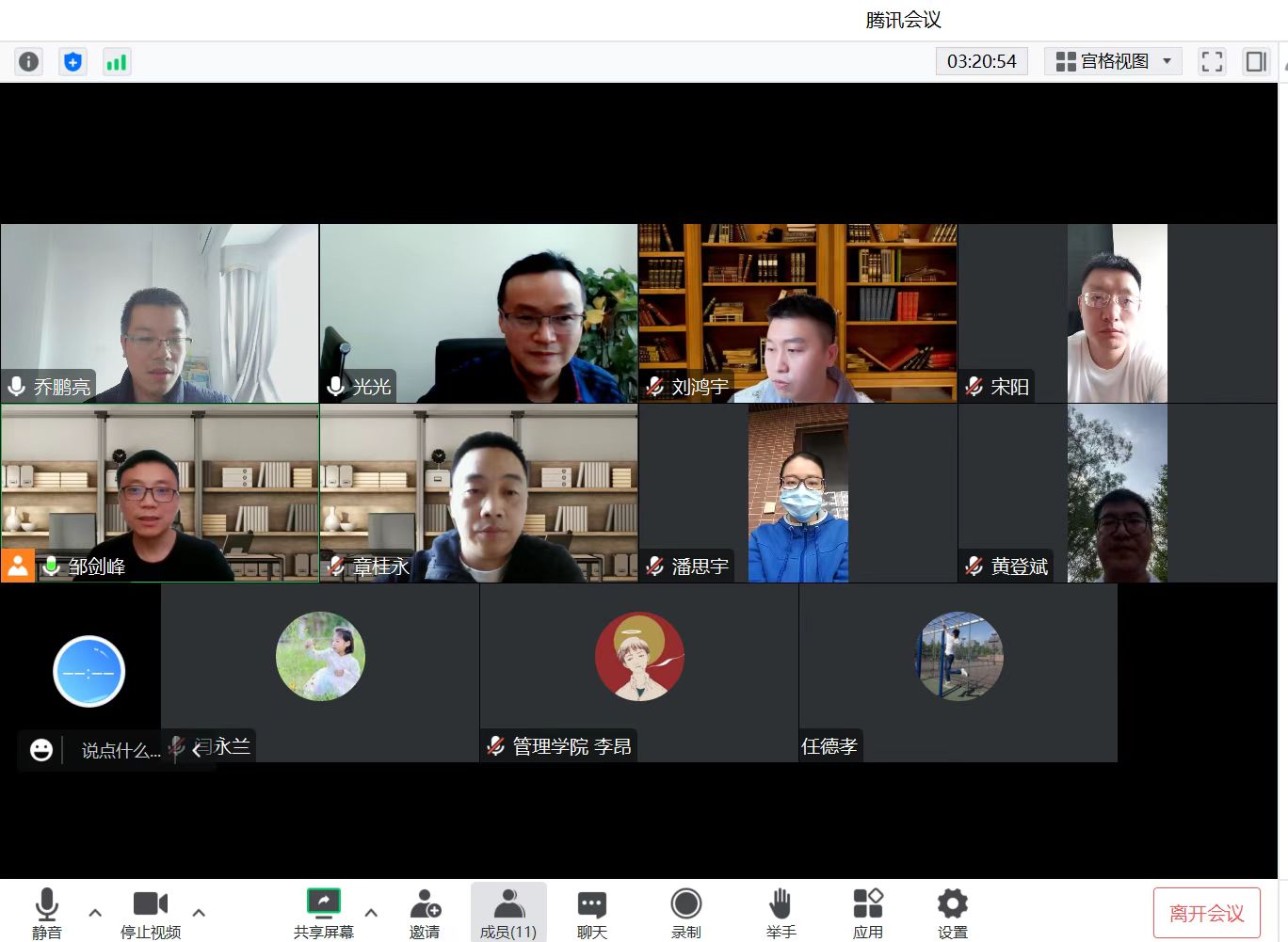The height and width of the screenshot is (942, 1288).
Task: Click the blue security shield icon
Action: click(72, 62)
